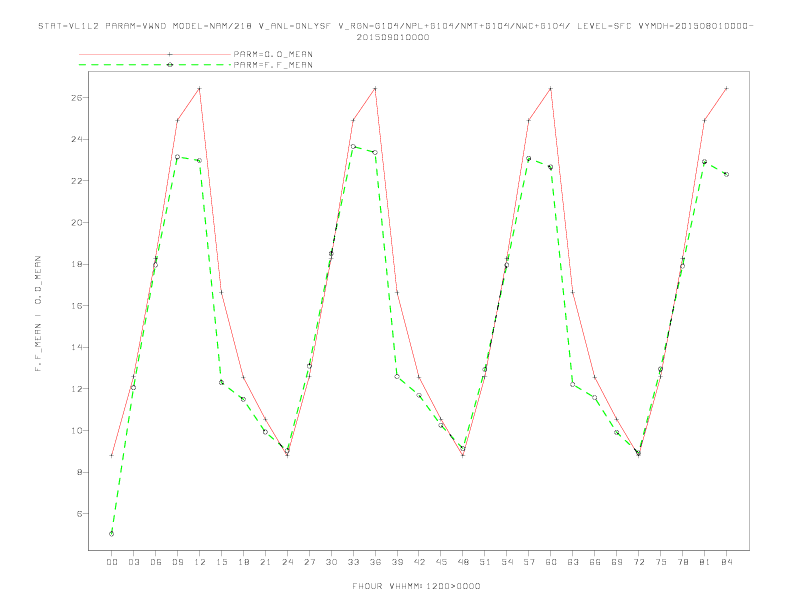
Task: Click the y-axis tick label 8
Action: (x=79, y=472)
